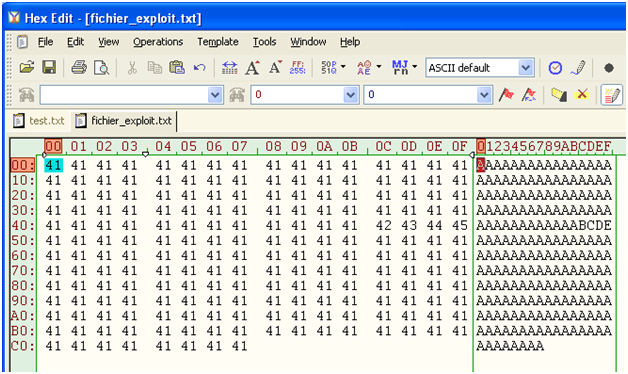Click the 50P 51Q display mode icon
This screenshot has height=374, width=628.
pos(328,68)
